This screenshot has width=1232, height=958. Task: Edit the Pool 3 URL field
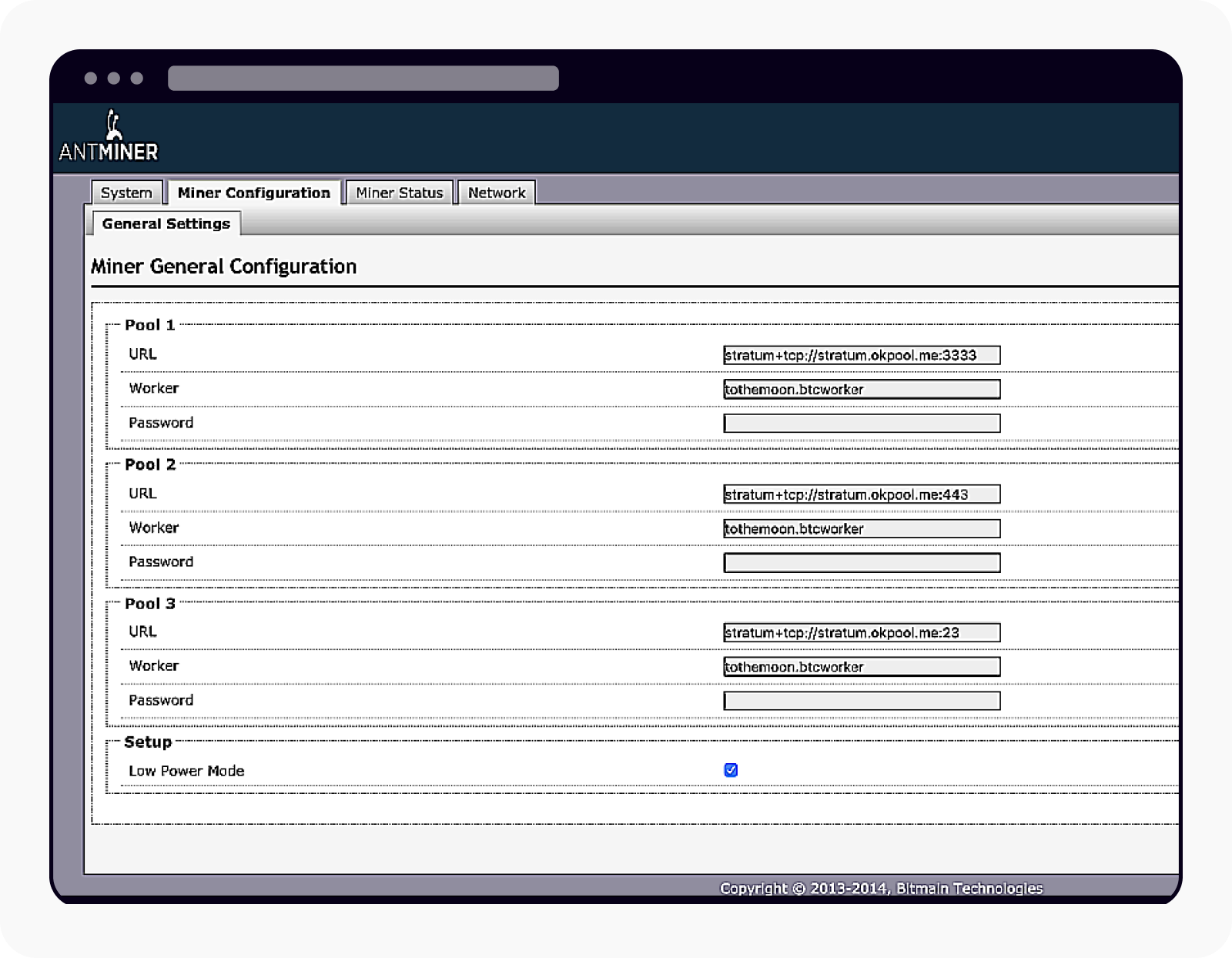click(x=861, y=633)
